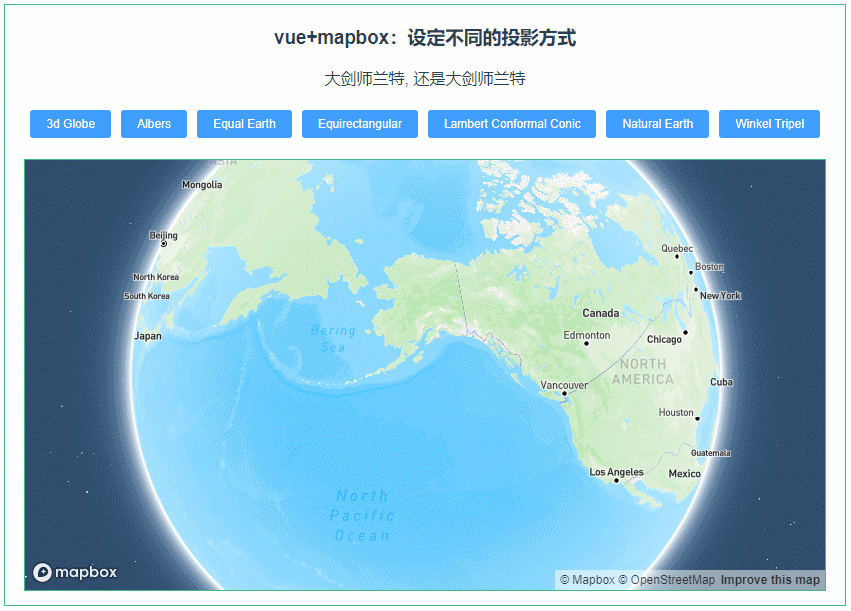Viewport: 851px width, 611px height.
Task: Click the NORTH AMERICA continent label
Action: pos(643,372)
